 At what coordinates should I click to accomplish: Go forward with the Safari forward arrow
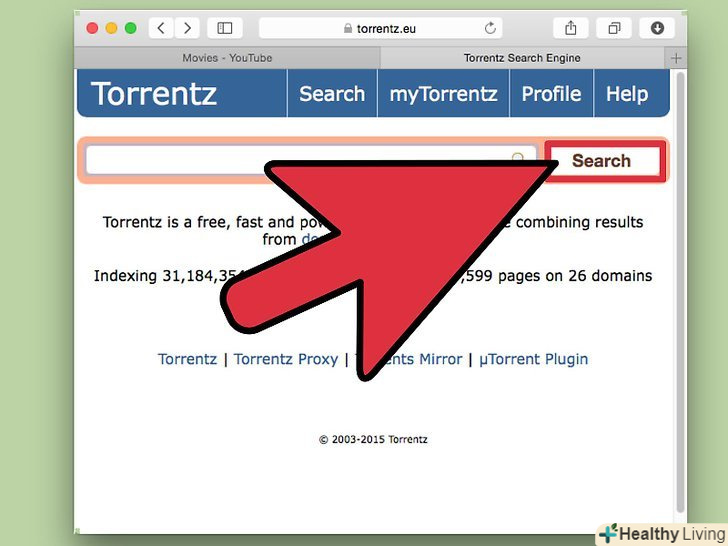pos(187,28)
